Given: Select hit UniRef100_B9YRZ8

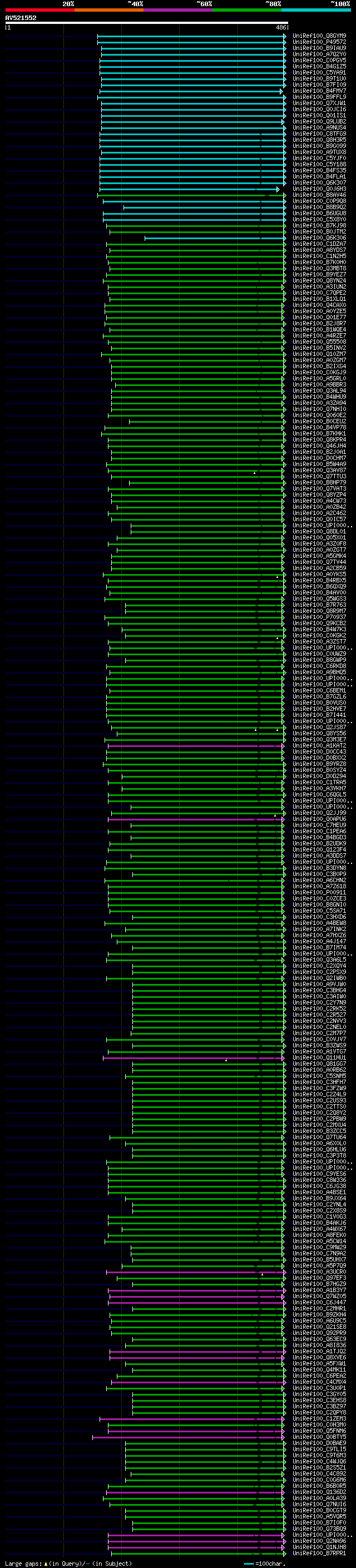Looking at the screenshot, I should click(x=319, y=764).
